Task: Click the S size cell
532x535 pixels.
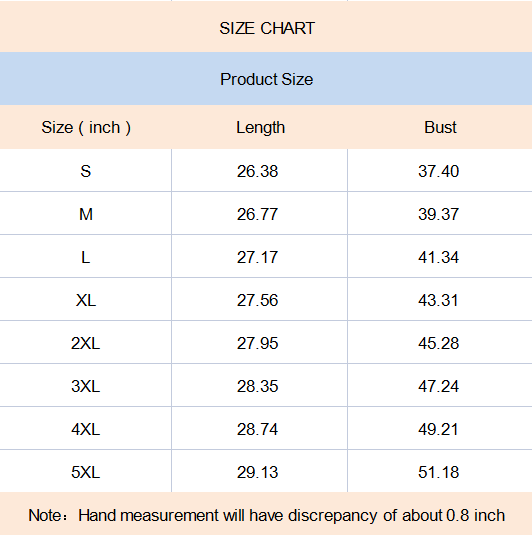Action: 86,171
